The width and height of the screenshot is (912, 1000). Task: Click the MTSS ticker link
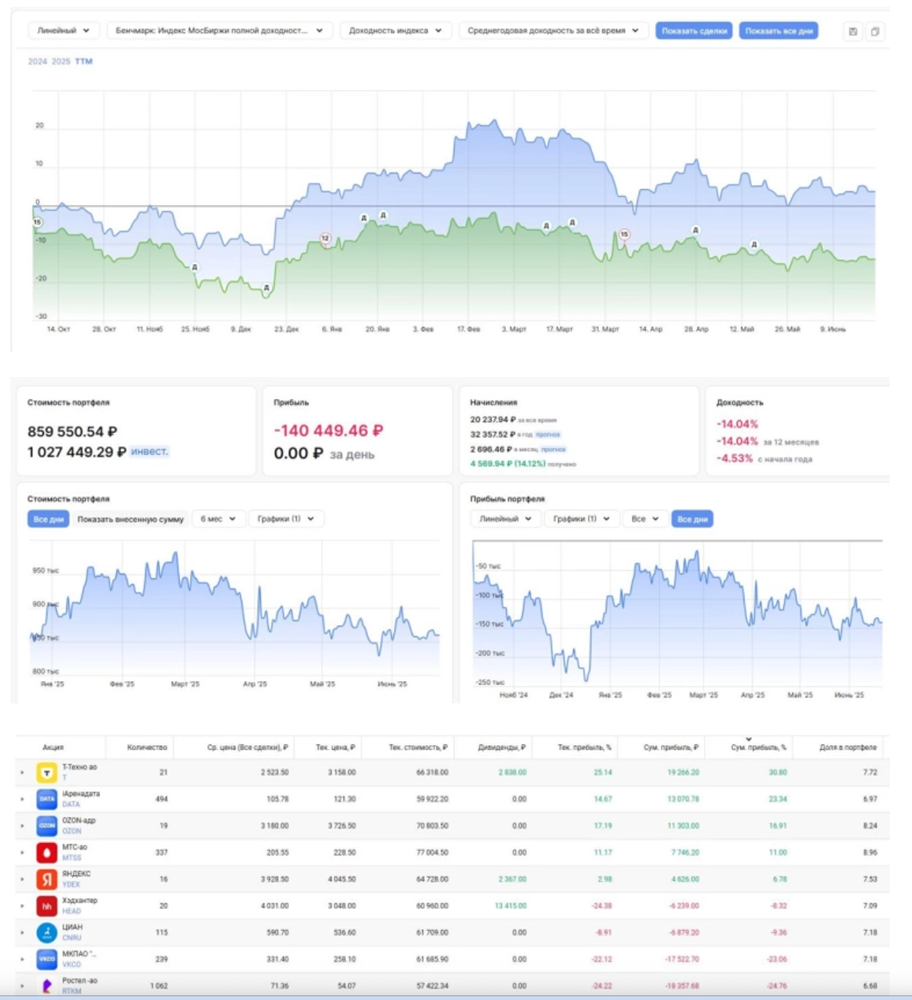point(71,858)
